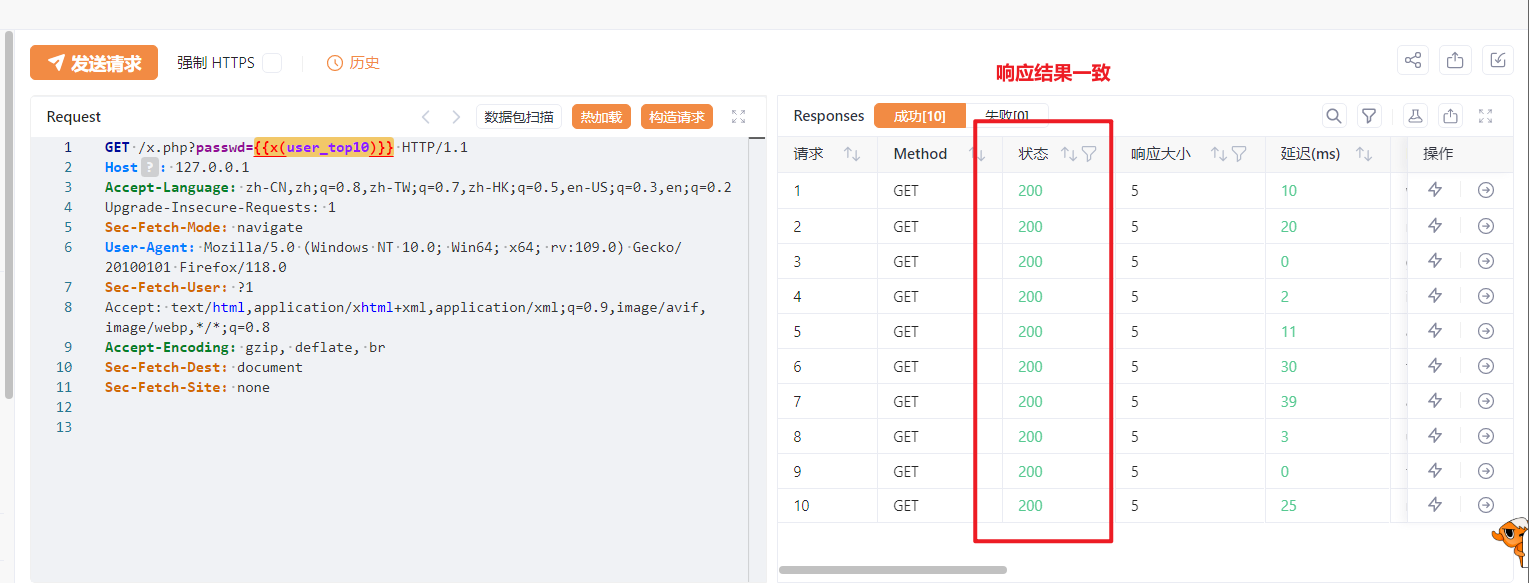Expand the Request panel to fullscreen
1529x583 pixels.
point(739,117)
